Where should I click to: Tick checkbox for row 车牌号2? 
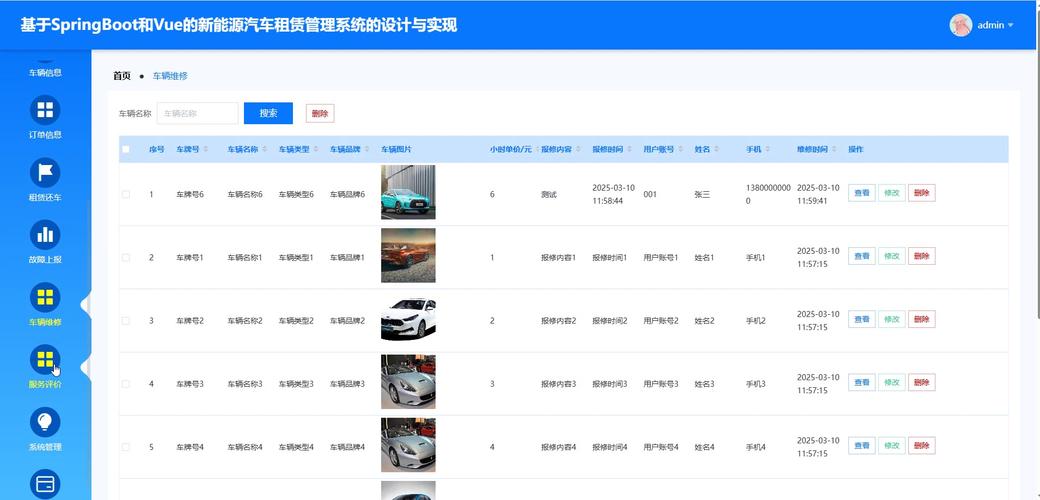(126, 320)
